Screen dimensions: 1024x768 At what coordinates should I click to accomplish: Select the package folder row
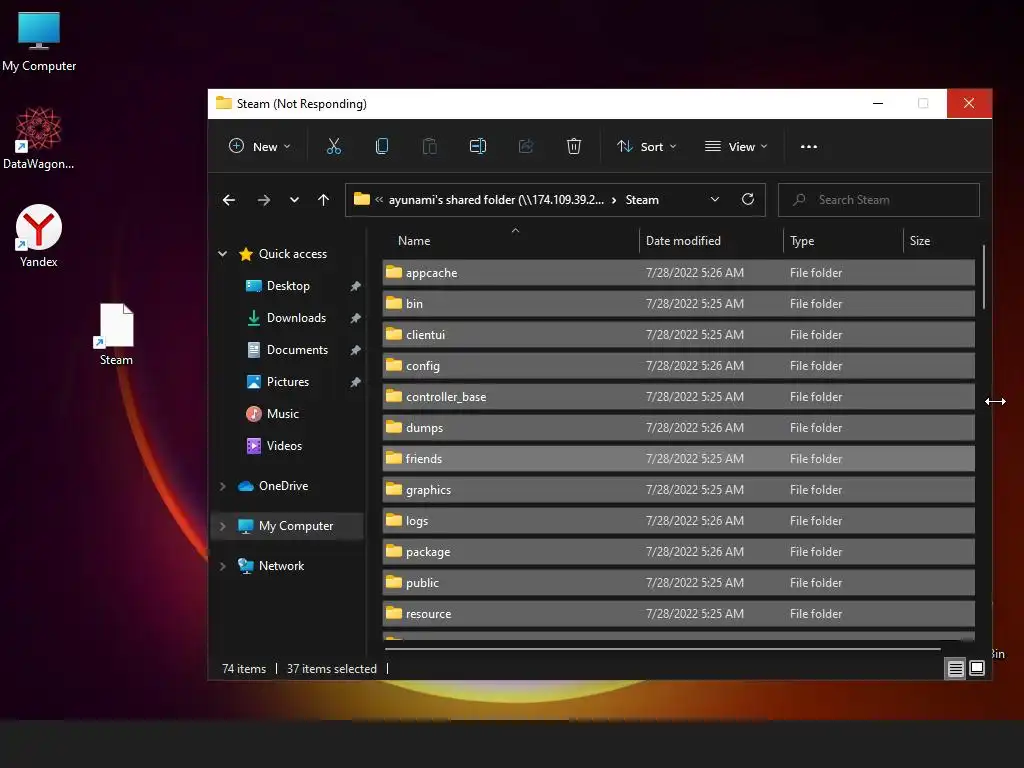pos(679,551)
